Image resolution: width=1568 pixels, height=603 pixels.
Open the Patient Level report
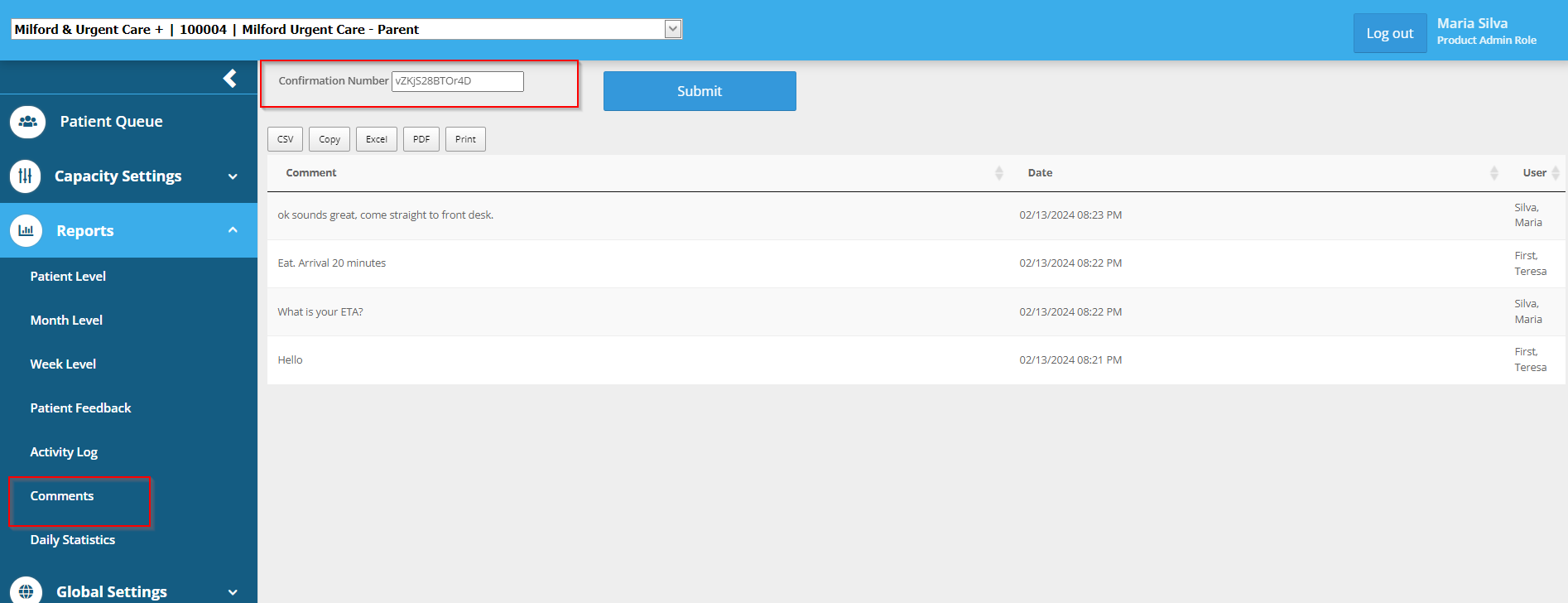coord(68,277)
